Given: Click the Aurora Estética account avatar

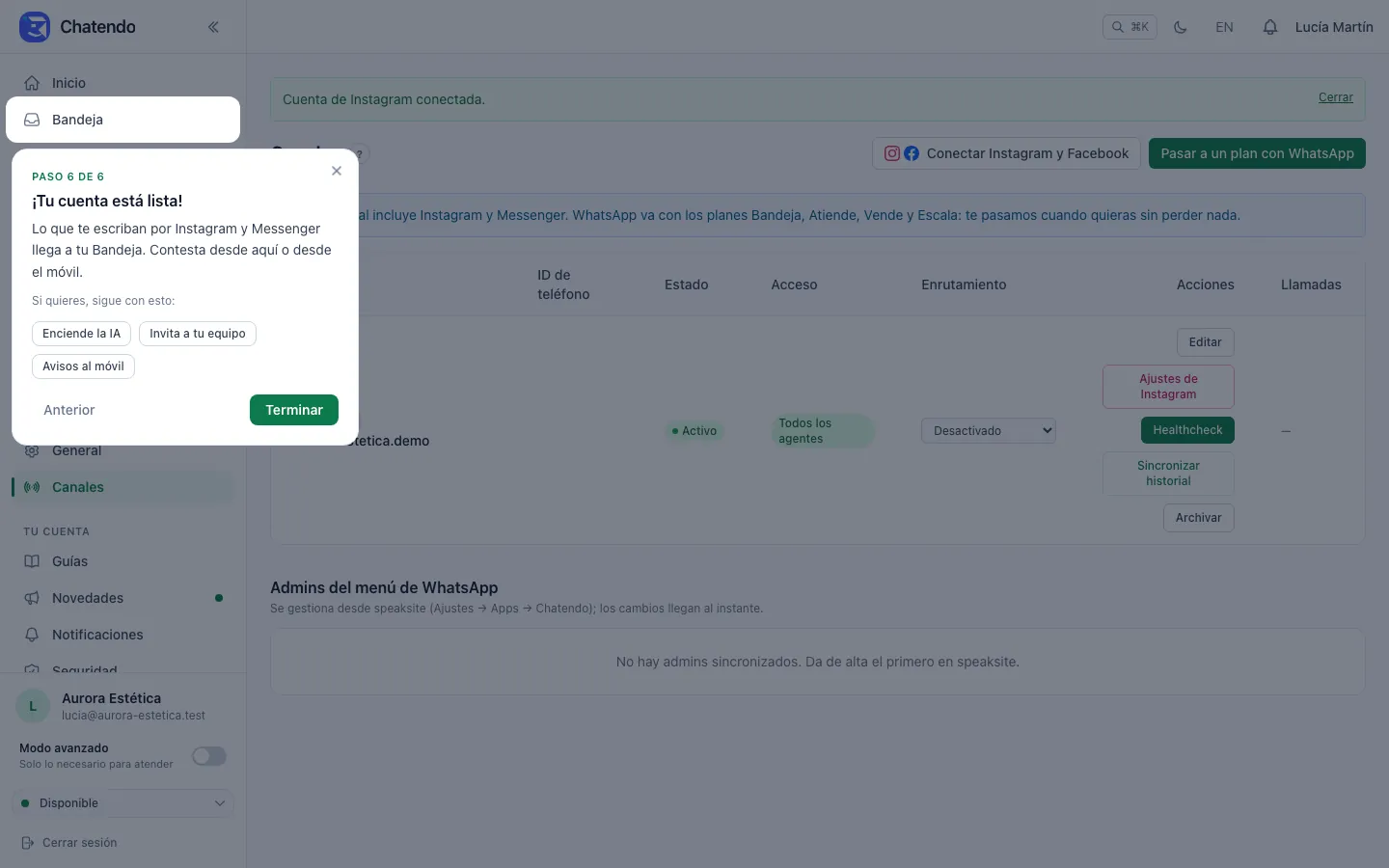Looking at the screenshot, I should click(33, 706).
